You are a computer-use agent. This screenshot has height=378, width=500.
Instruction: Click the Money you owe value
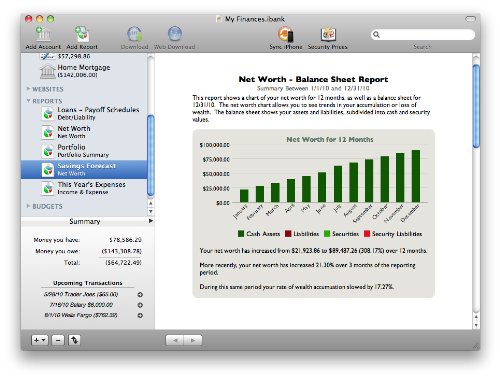click(x=122, y=251)
